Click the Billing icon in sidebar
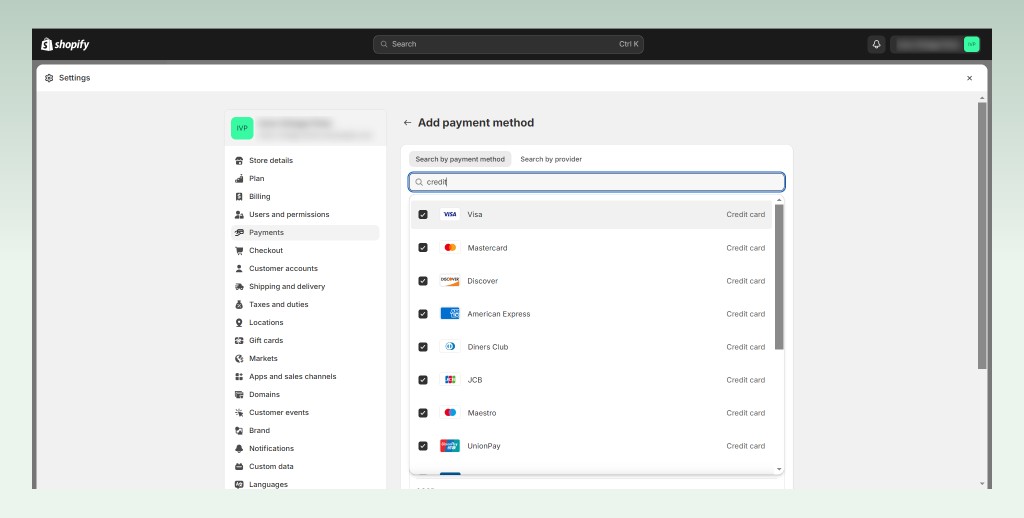Image resolution: width=1024 pixels, height=518 pixels. point(239,197)
